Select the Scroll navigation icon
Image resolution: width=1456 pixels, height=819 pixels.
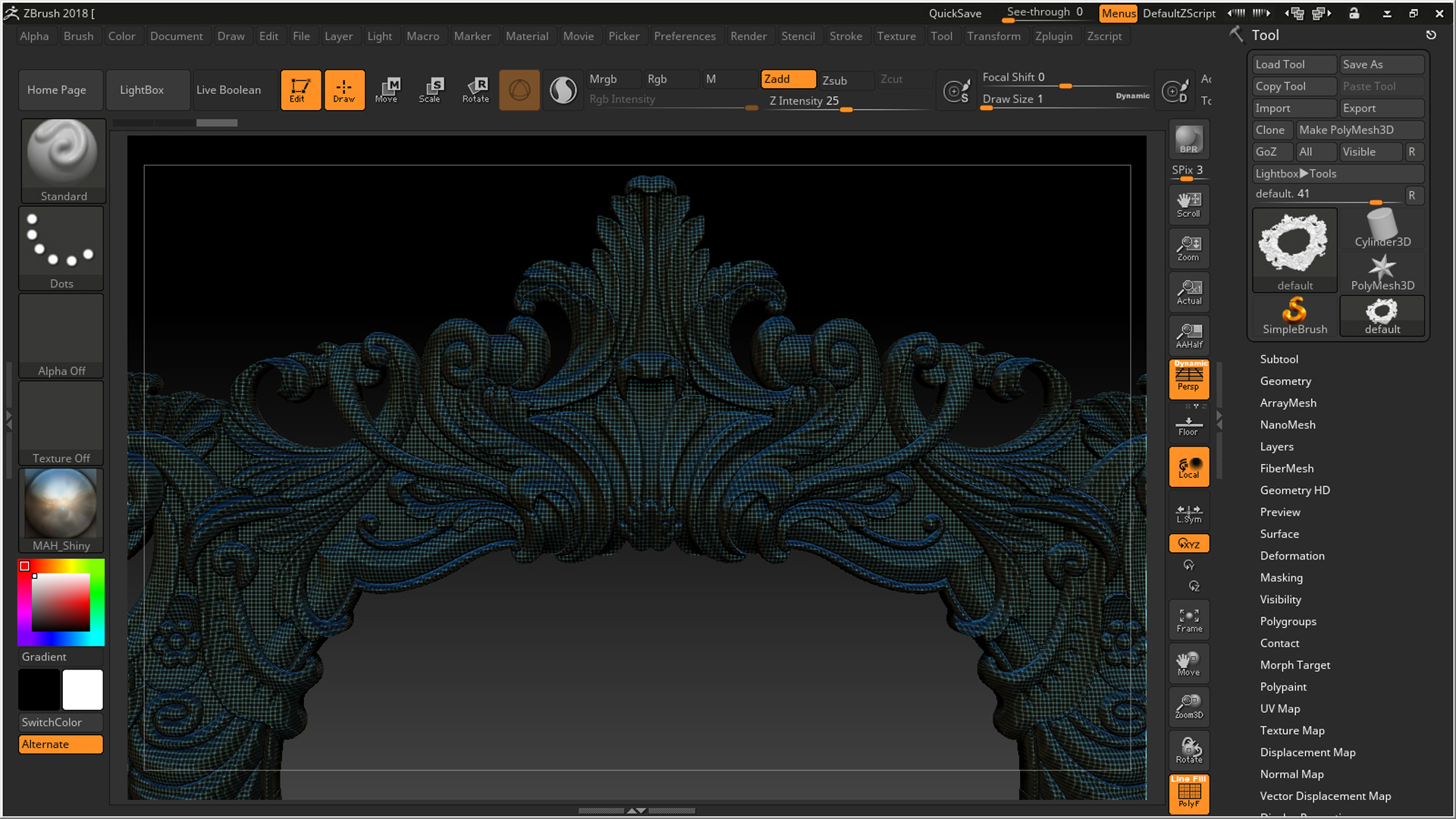click(1188, 203)
